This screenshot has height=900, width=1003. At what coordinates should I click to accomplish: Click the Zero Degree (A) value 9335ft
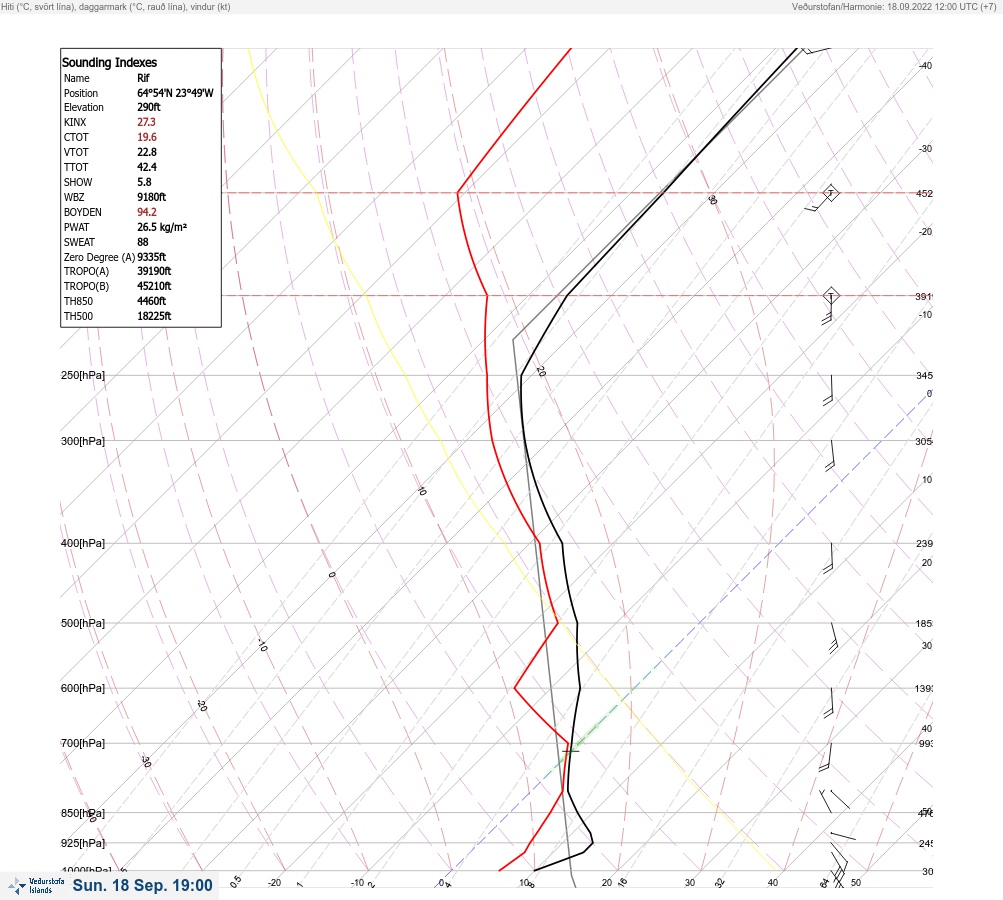pyautogui.click(x=152, y=257)
